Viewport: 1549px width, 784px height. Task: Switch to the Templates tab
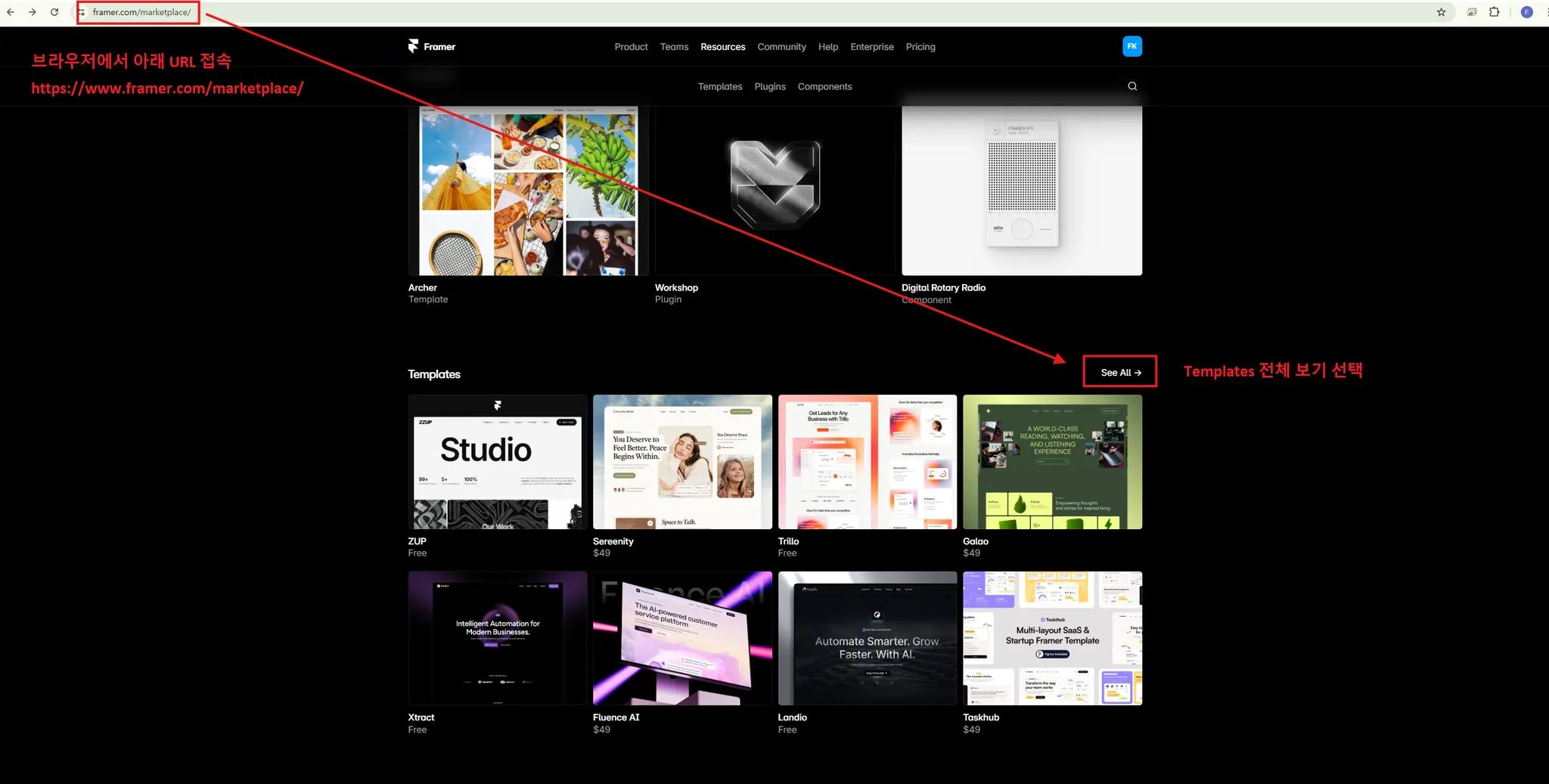tap(720, 87)
